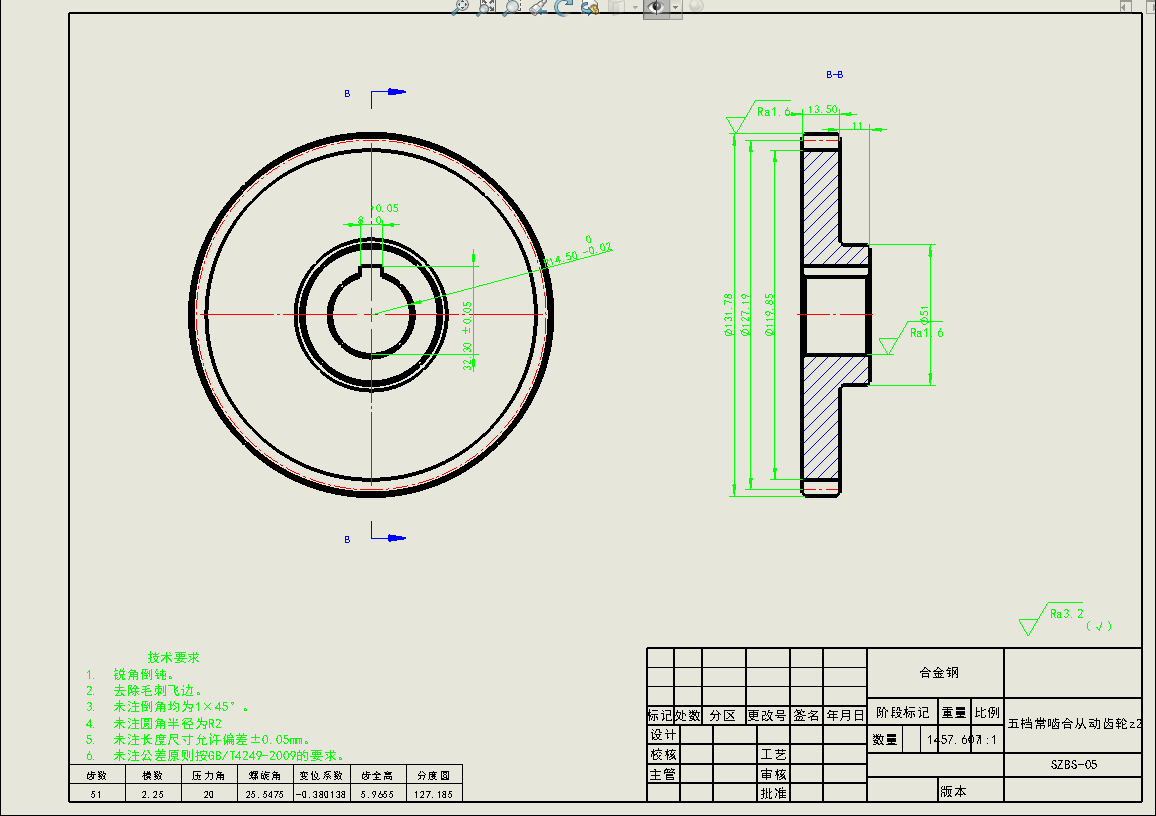Viewport: 1156px width, 816px height.
Task: Click the Previous View icon
Action: click(538, 6)
